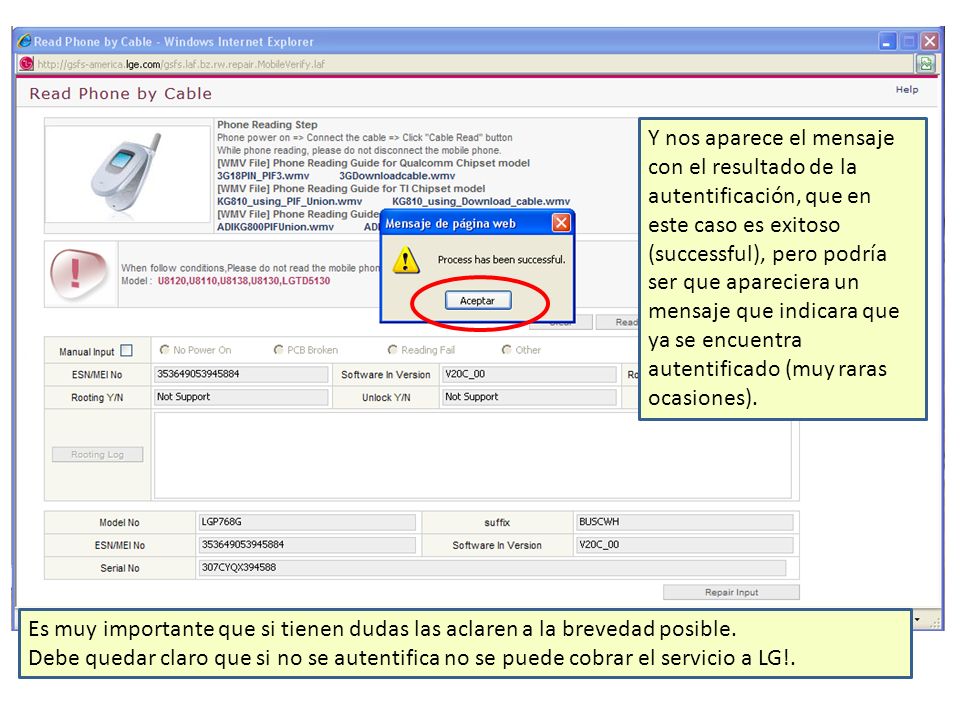The height and width of the screenshot is (720, 960).
Task: Click the yellow warning icon in dialog
Action: [x=406, y=260]
